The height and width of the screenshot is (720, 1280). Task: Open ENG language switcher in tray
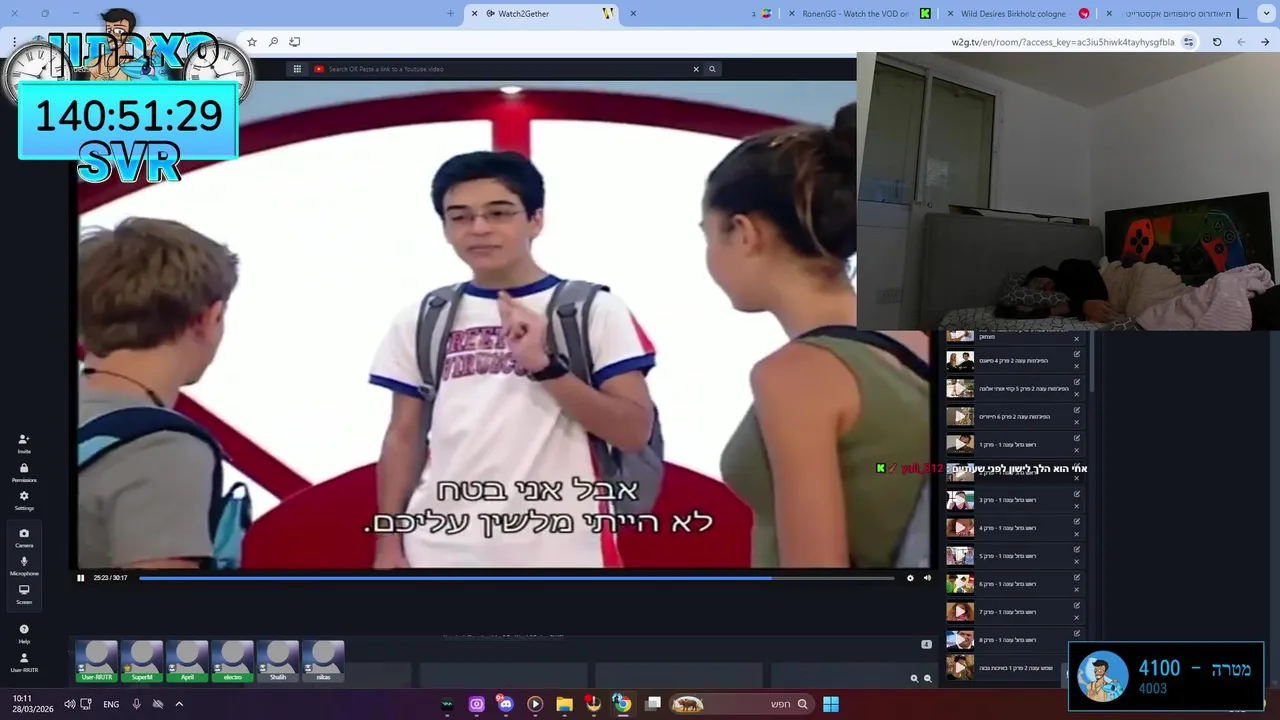click(x=111, y=704)
